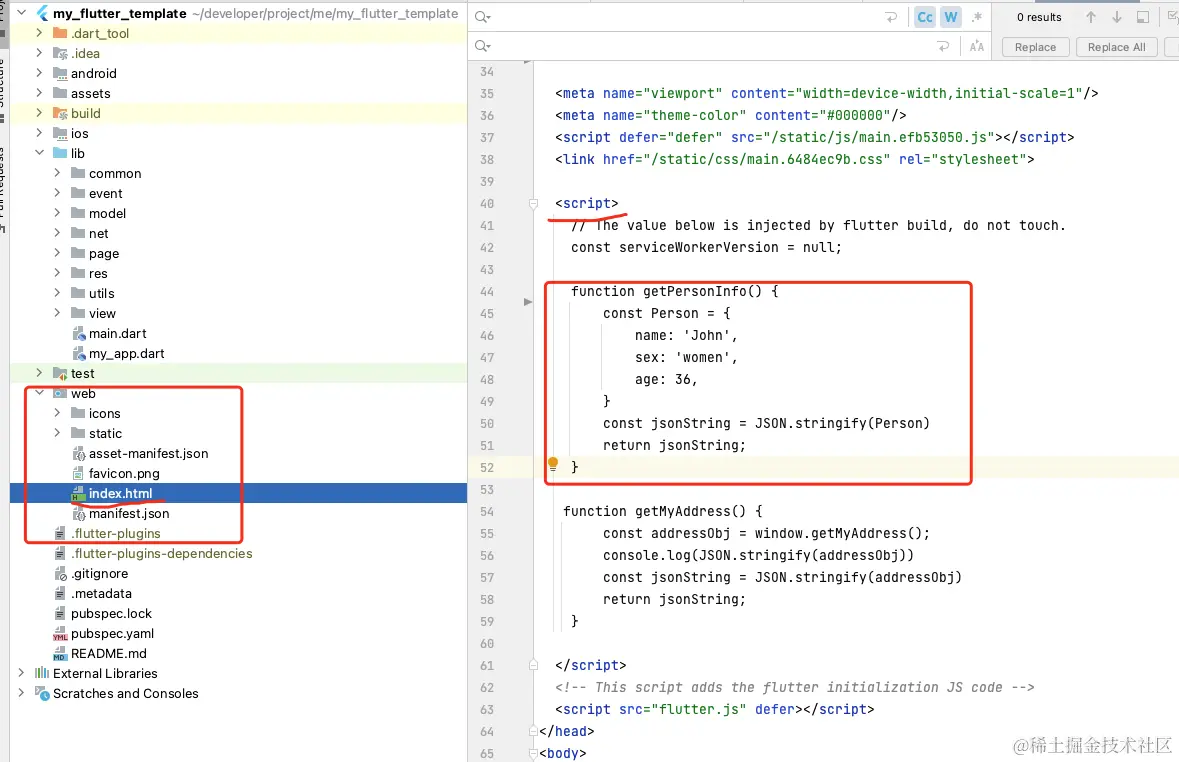
Task: Toggle Preserve Case (AA) replace option
Action: [x=977, y=47]
